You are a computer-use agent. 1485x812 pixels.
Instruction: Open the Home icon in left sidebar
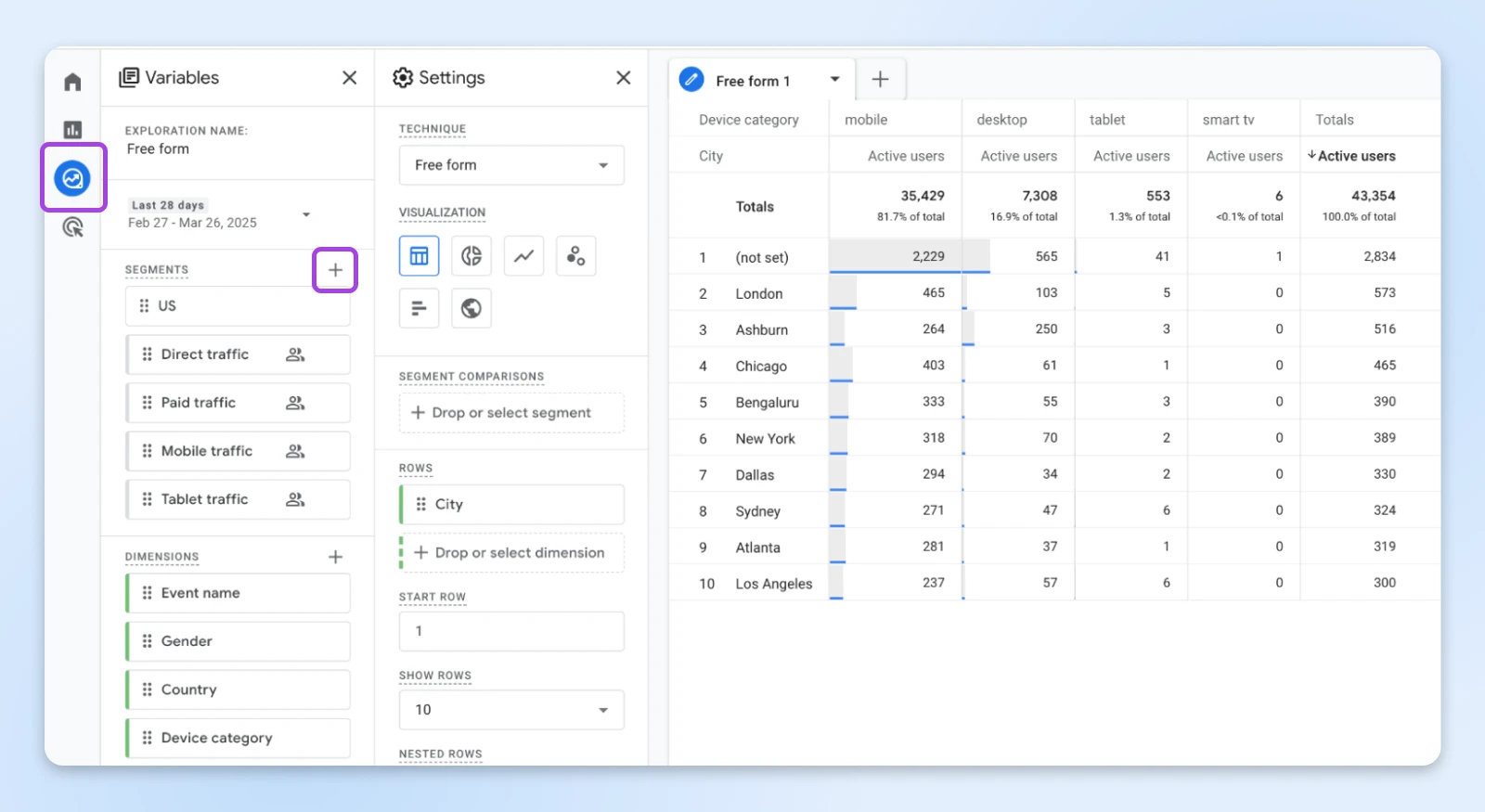point(72,82)
